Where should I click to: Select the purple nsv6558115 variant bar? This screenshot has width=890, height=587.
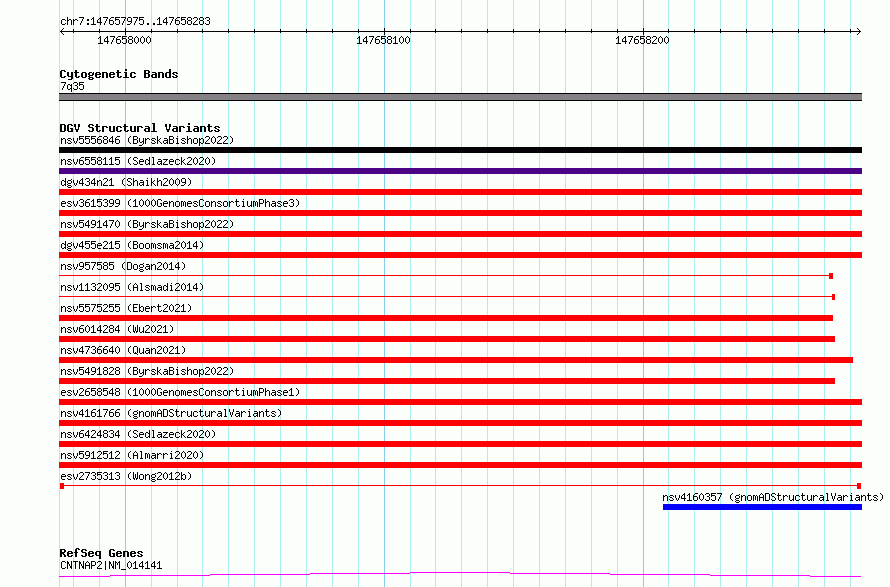(460, 171)
